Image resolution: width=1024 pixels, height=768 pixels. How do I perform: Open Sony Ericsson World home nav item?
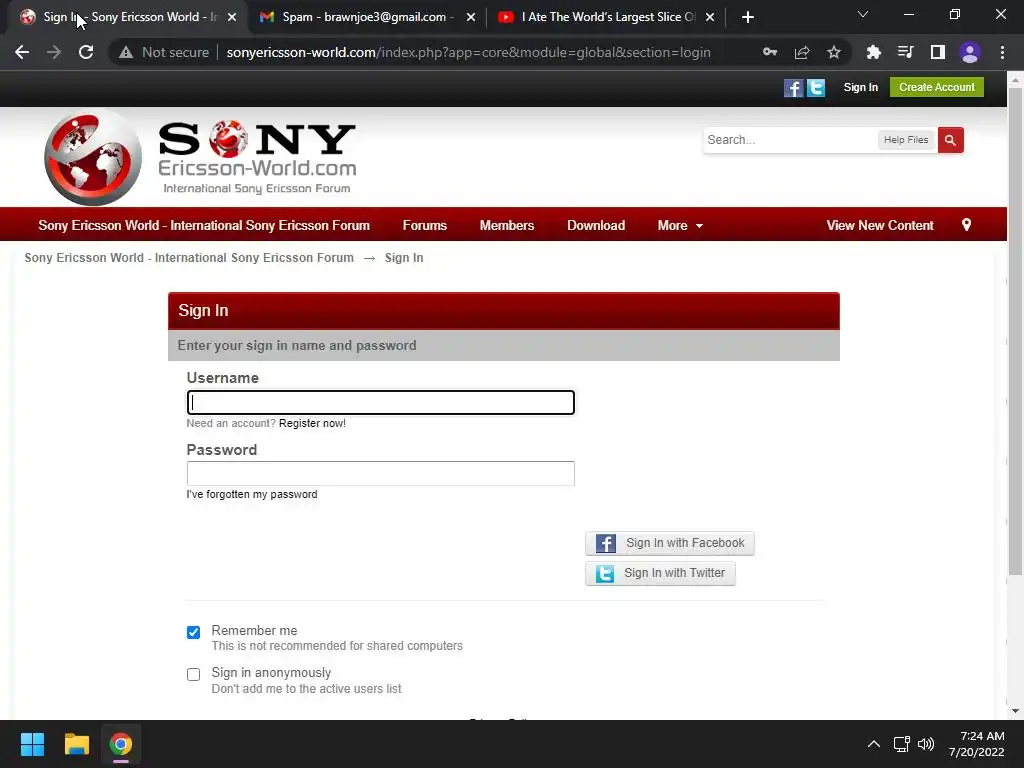point(204,225)
